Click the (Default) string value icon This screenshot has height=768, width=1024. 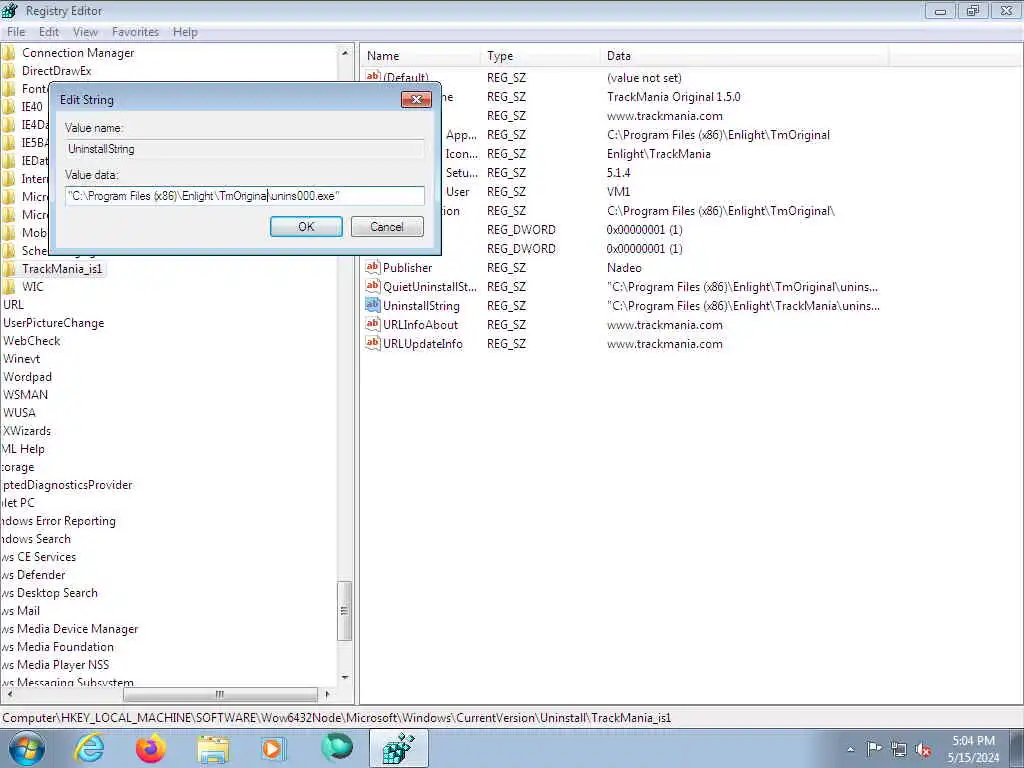coord(373,77)
